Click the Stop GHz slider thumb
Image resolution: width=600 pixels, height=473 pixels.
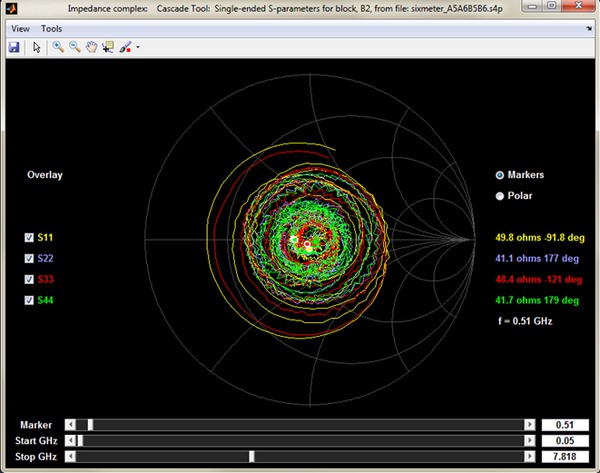tap(251, 456)
